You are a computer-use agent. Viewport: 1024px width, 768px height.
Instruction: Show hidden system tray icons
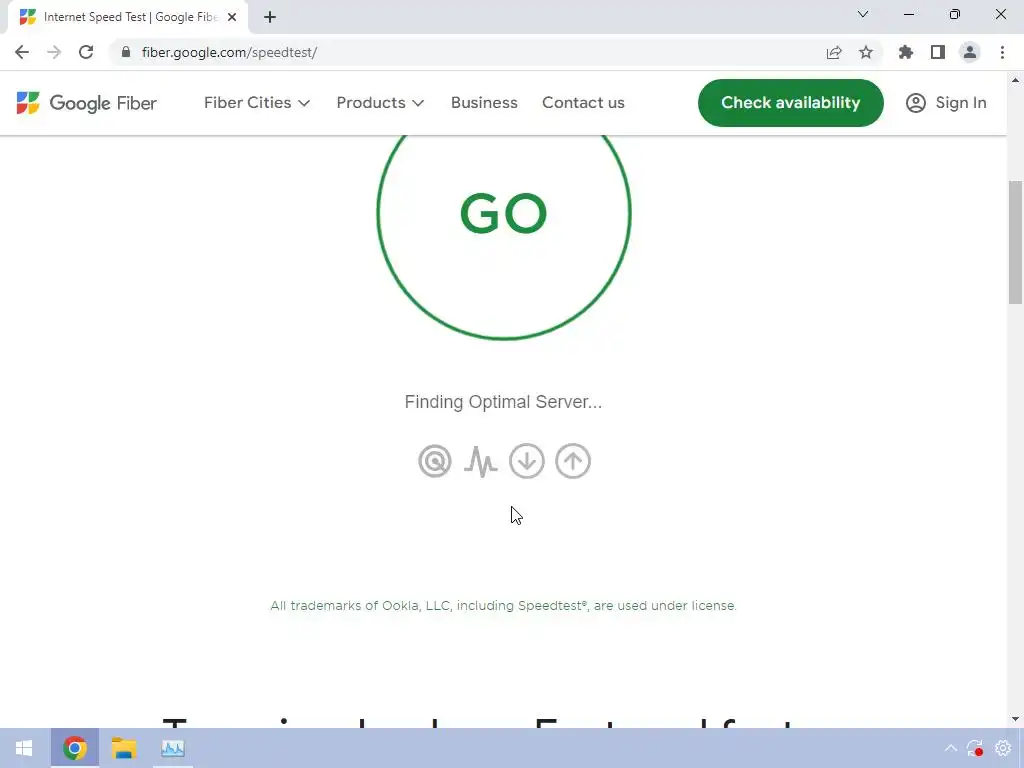coord(951,748)
